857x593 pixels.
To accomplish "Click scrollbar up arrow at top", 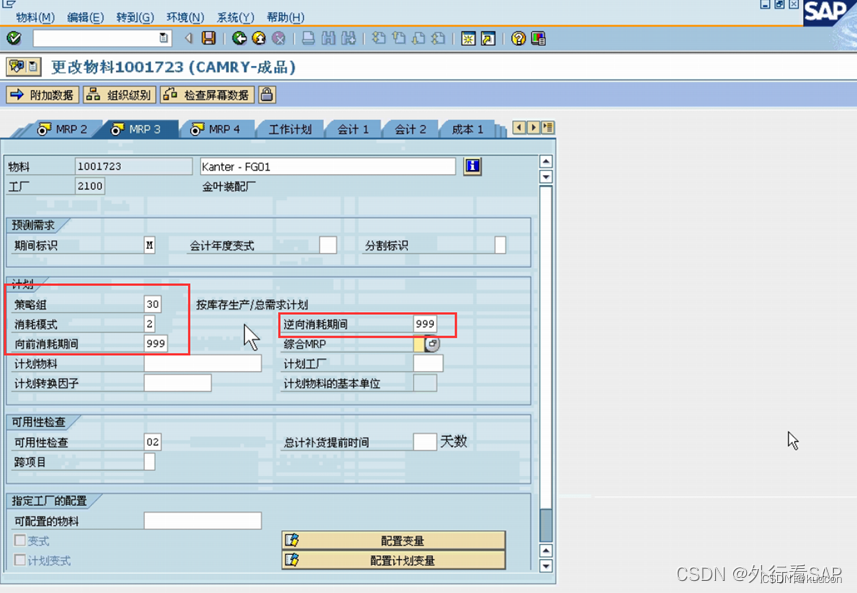I will pos(545,161).
